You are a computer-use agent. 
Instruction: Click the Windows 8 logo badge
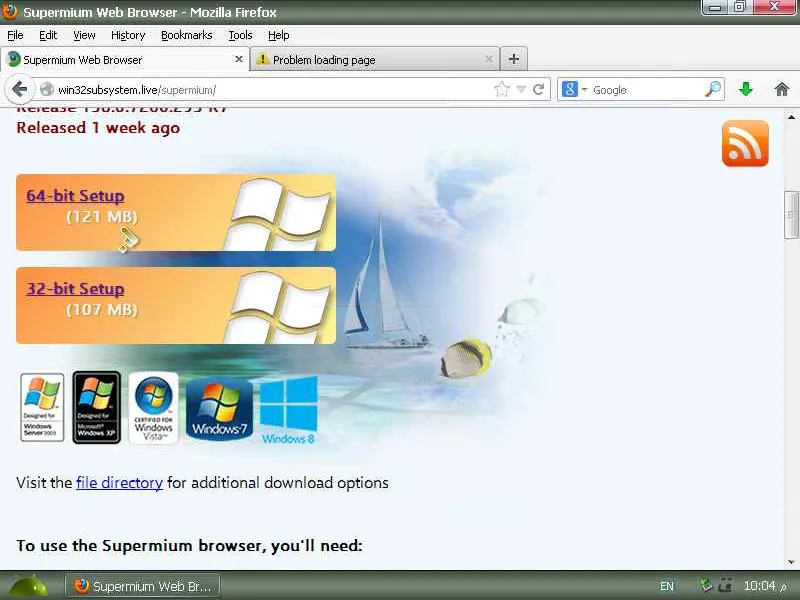[289, 410]
